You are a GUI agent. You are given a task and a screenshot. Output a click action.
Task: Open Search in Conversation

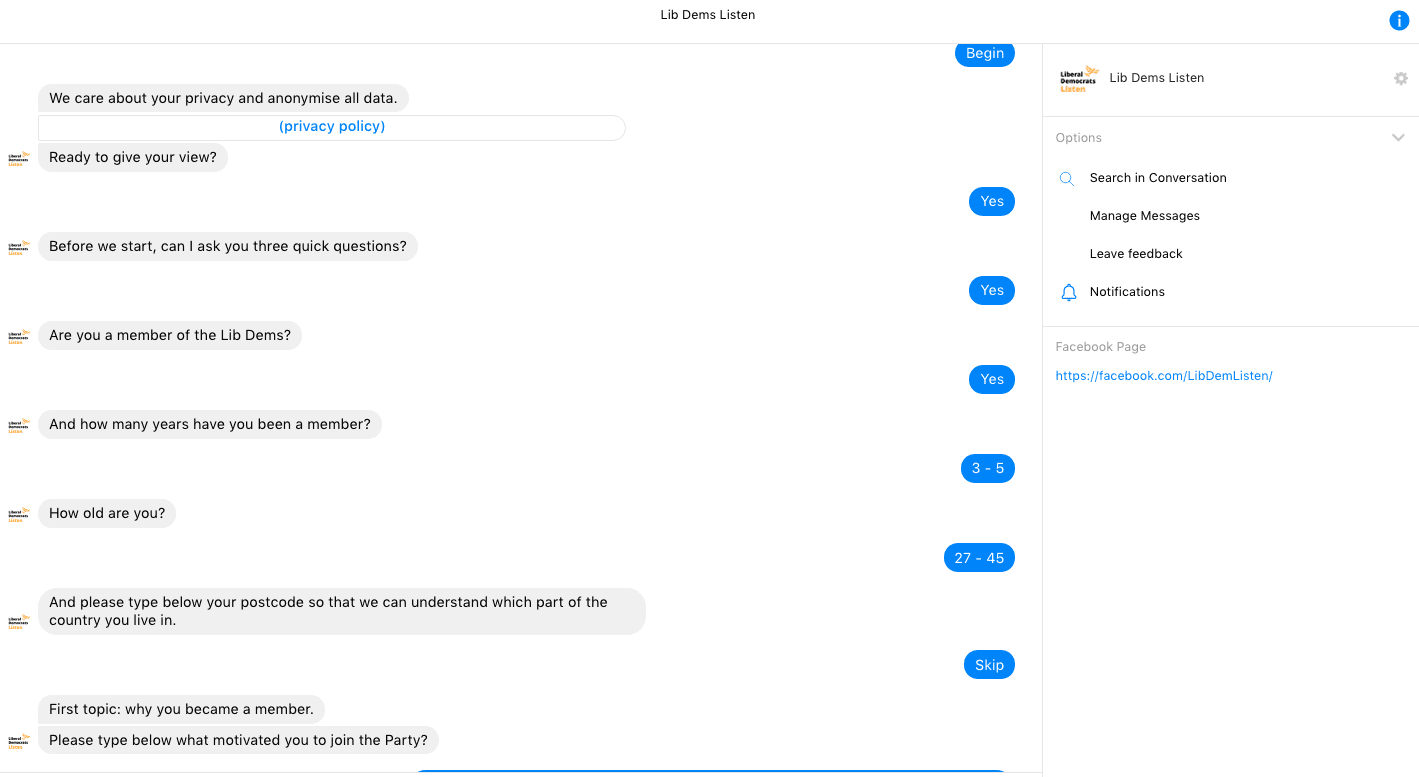pos(1157,178)
